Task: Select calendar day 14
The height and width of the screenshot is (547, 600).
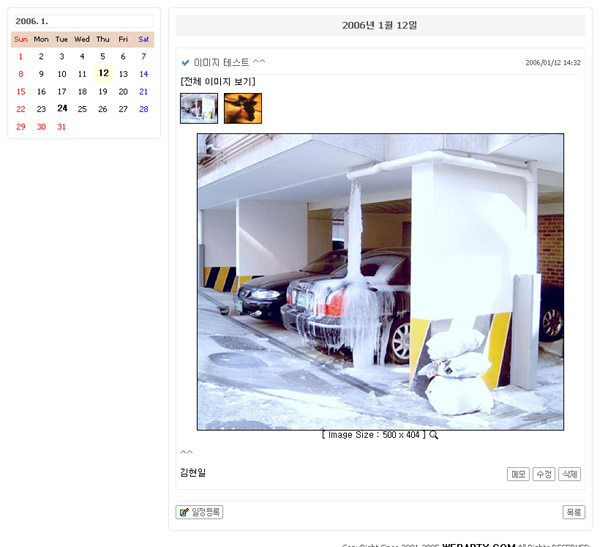Action: (143, 74)
